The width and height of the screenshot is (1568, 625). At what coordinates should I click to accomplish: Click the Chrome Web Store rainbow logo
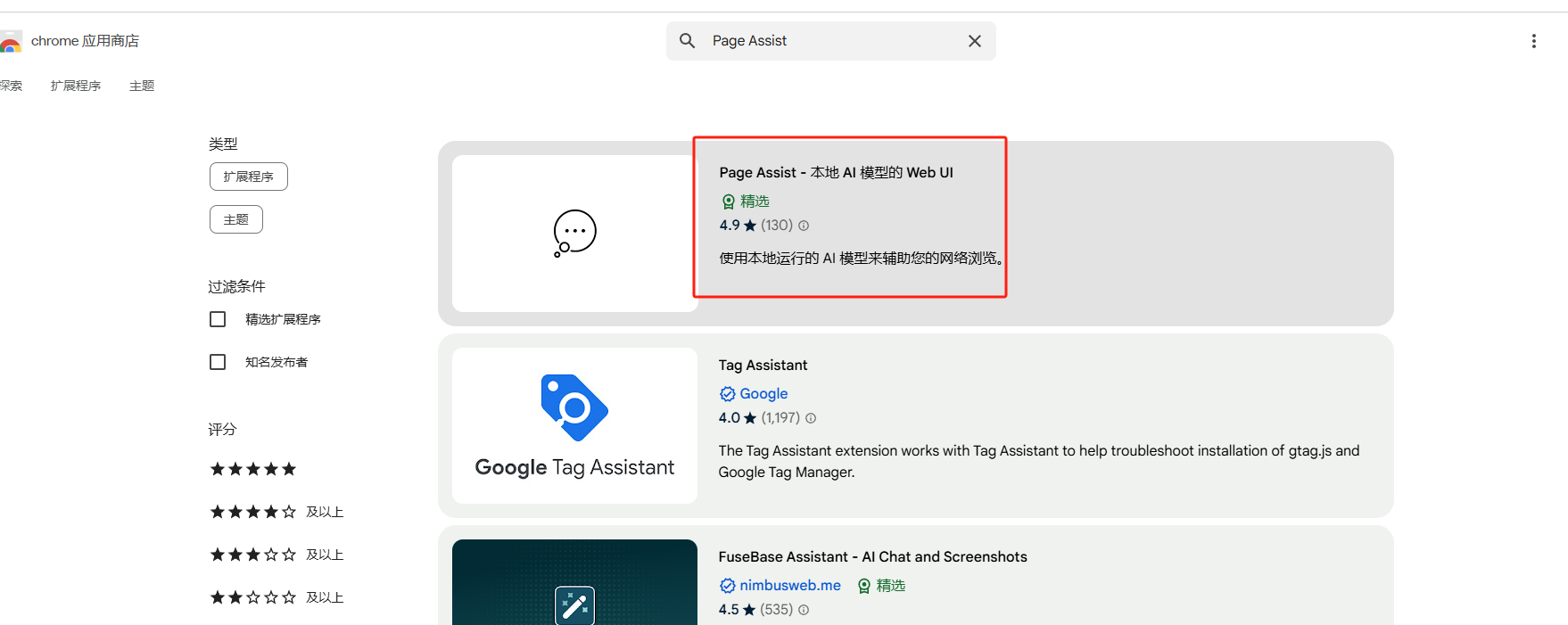[x=10, y=41]
